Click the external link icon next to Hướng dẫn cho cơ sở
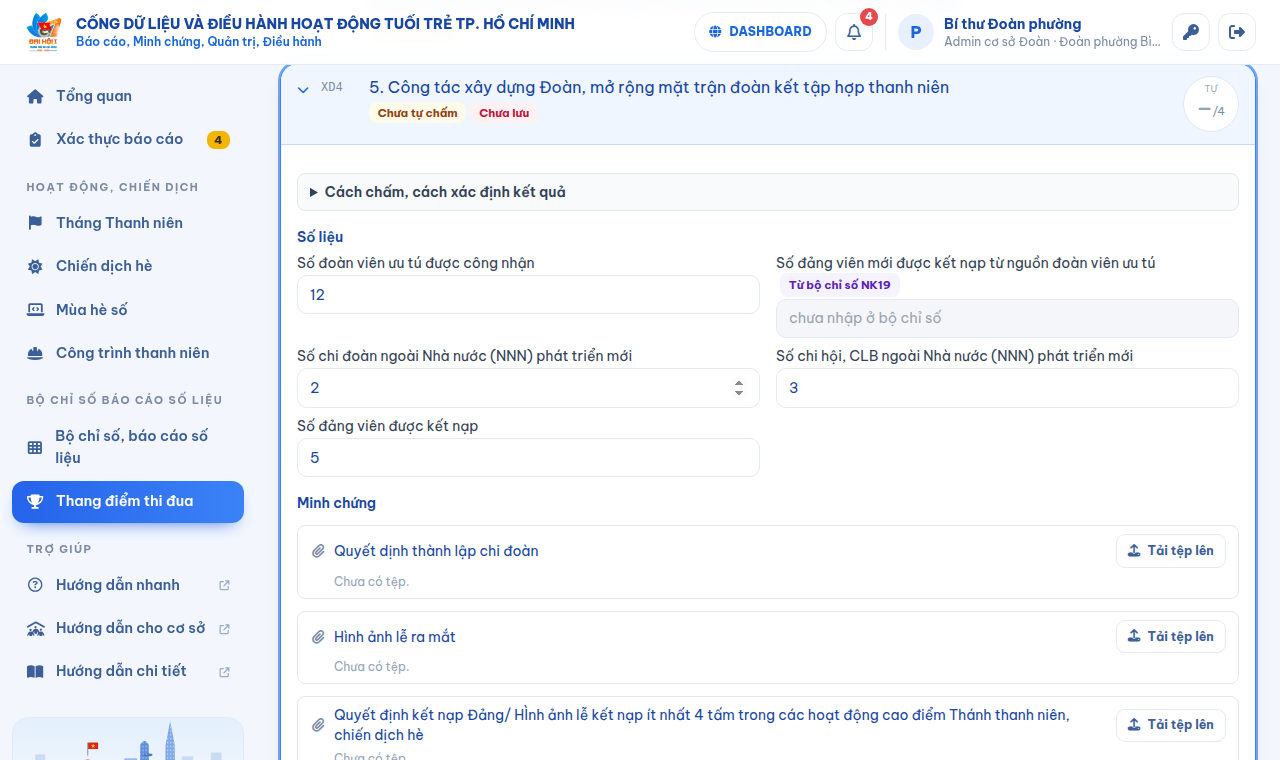The image size is (1280, 760). point(224,629)
